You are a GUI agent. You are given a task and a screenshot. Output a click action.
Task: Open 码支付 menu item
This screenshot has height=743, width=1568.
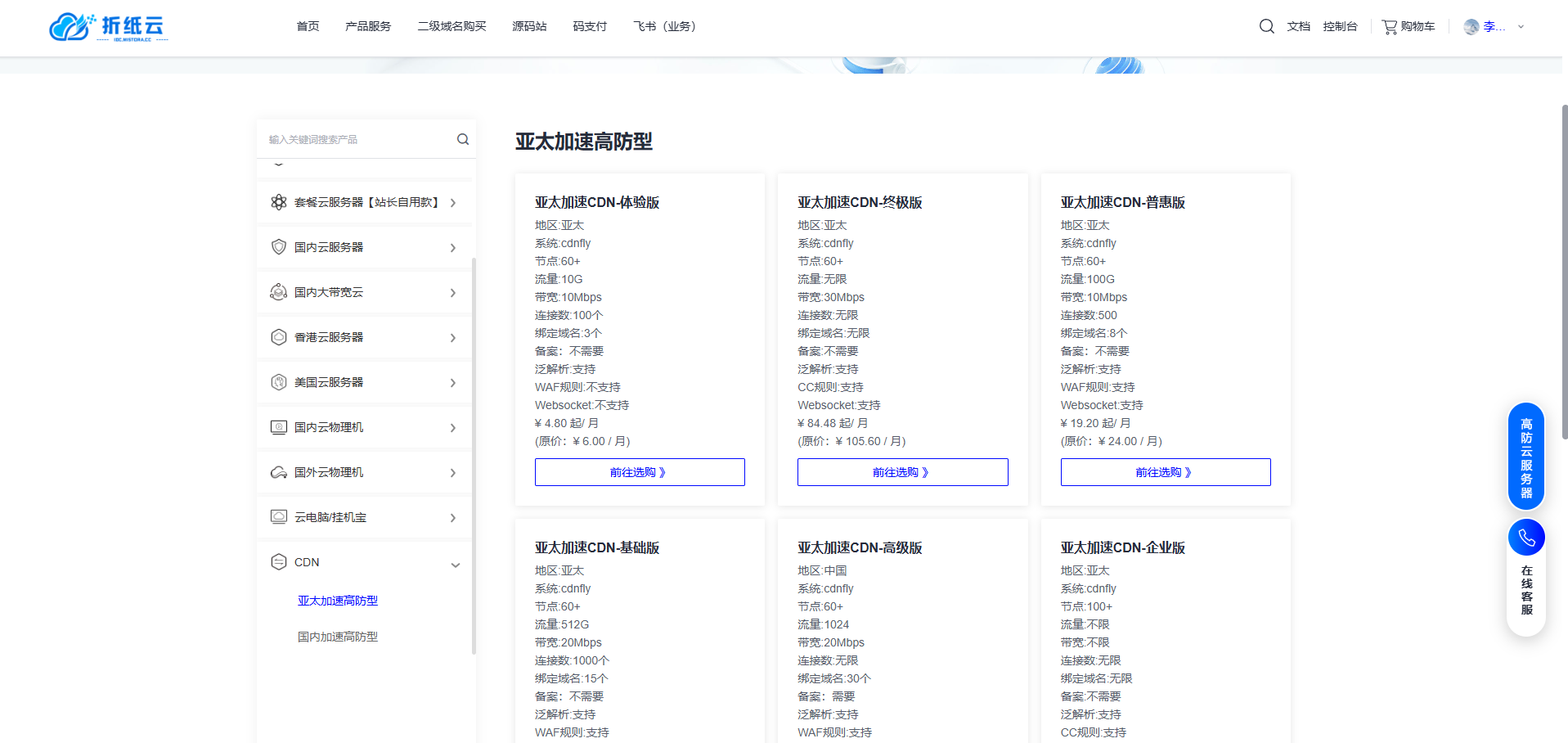point(590,26)
